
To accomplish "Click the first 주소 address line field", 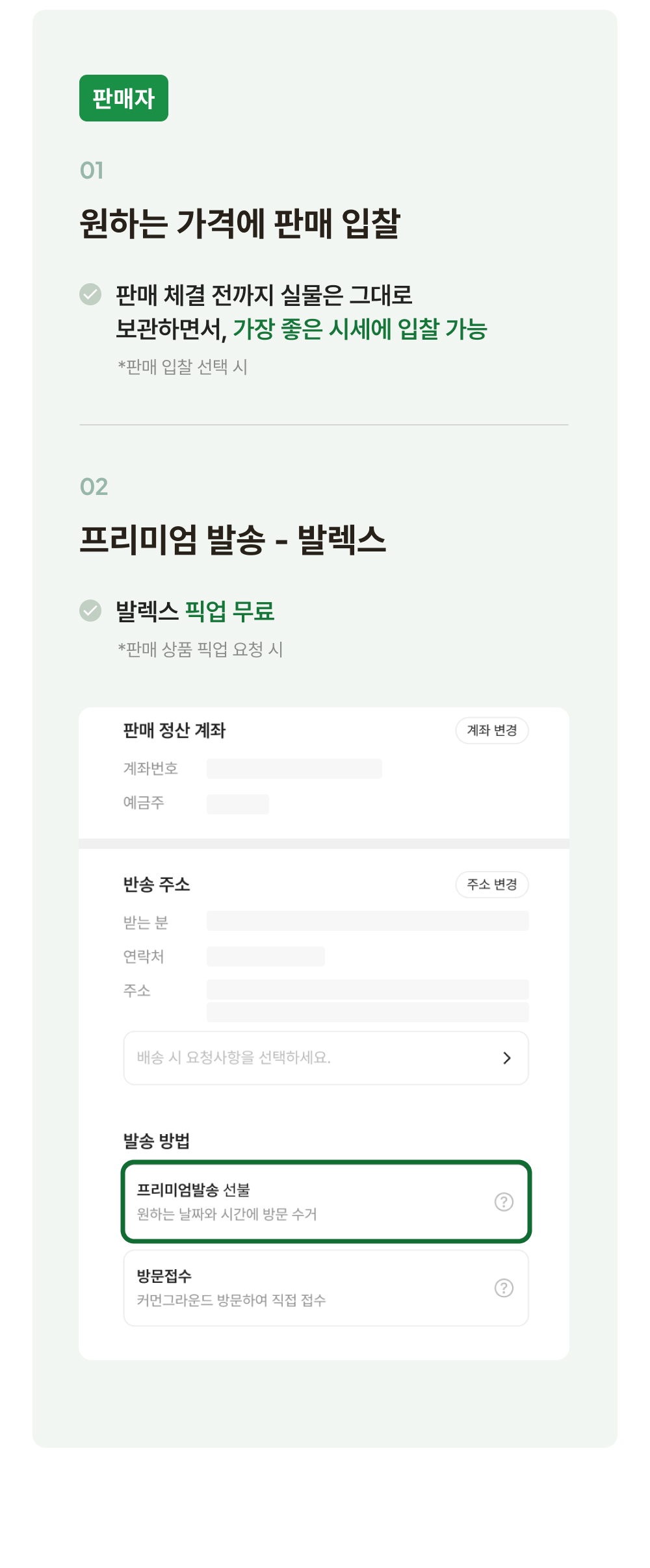I will point(367,989).
